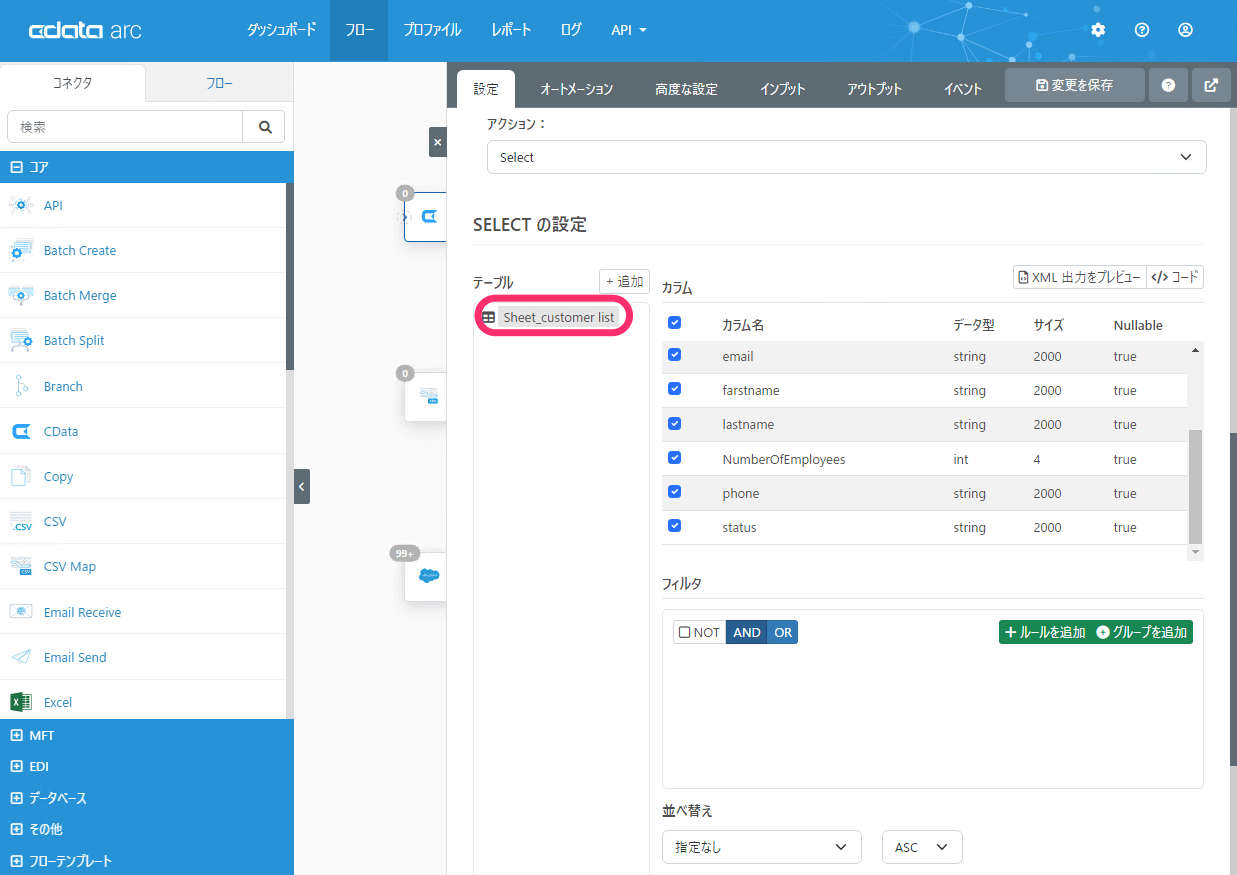Screen dimensions: 1237x875
Task: Click the CData Arc logo
Action: point(85,30)
